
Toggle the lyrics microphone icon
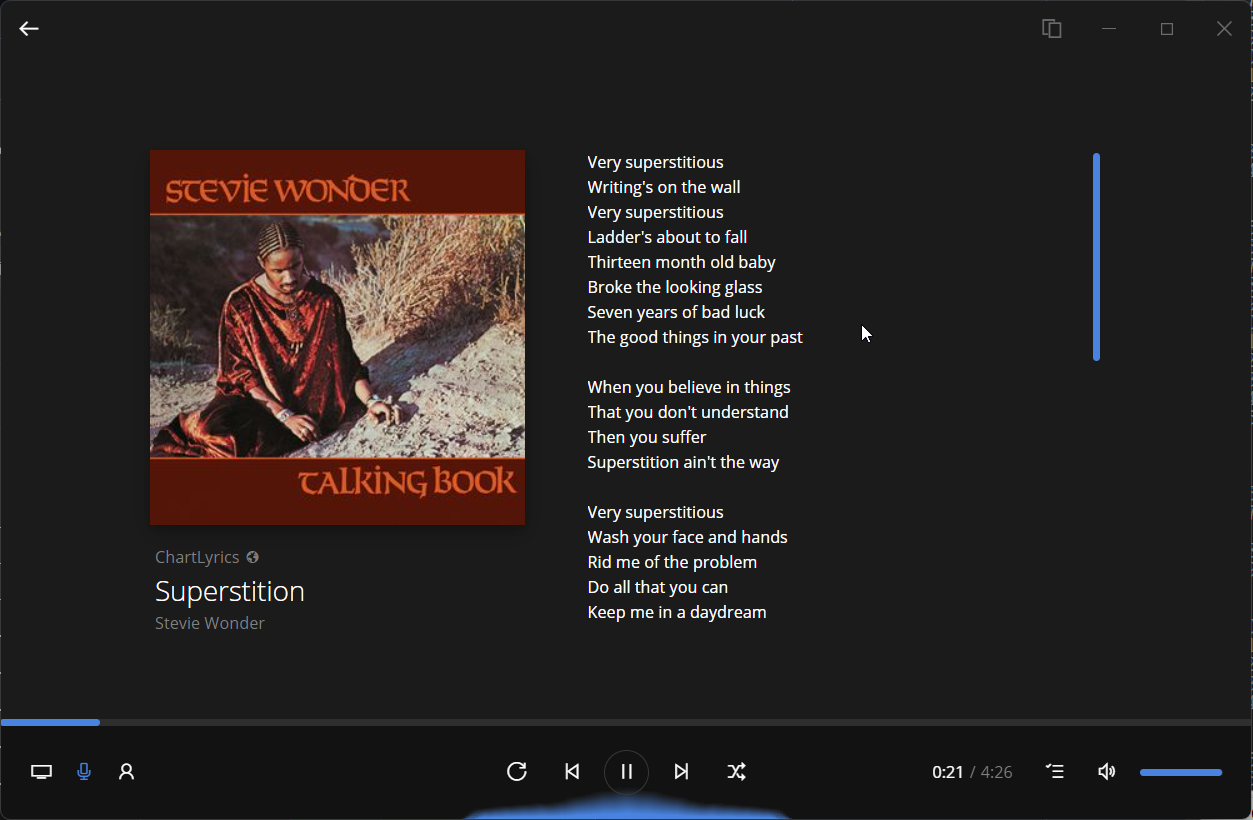coord(84,772)
